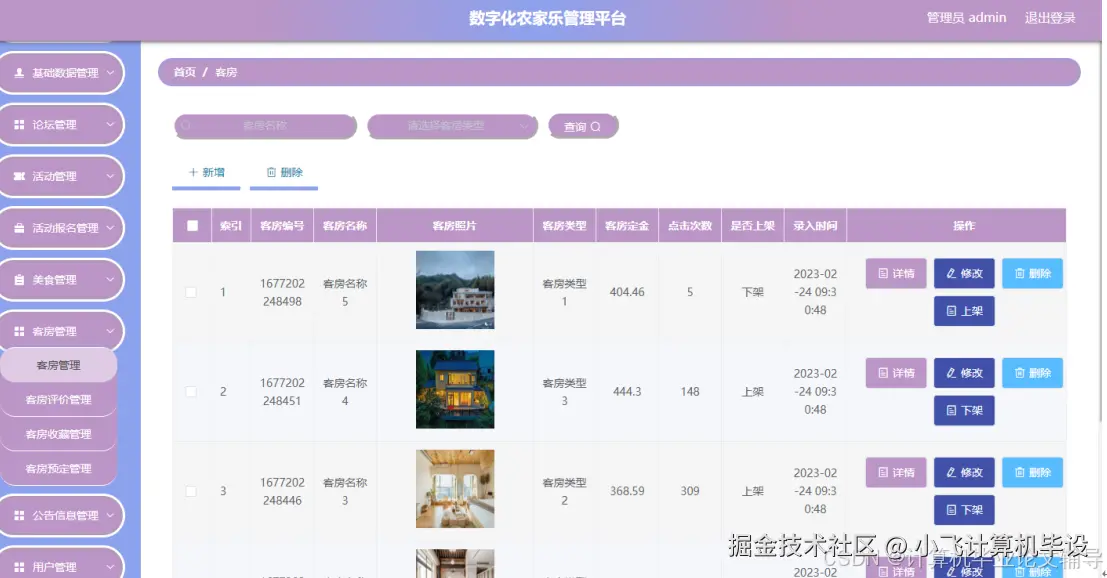Click the grid icon beside 客房管理 parent menu
1107x578 pixels.
pos(19,331)
